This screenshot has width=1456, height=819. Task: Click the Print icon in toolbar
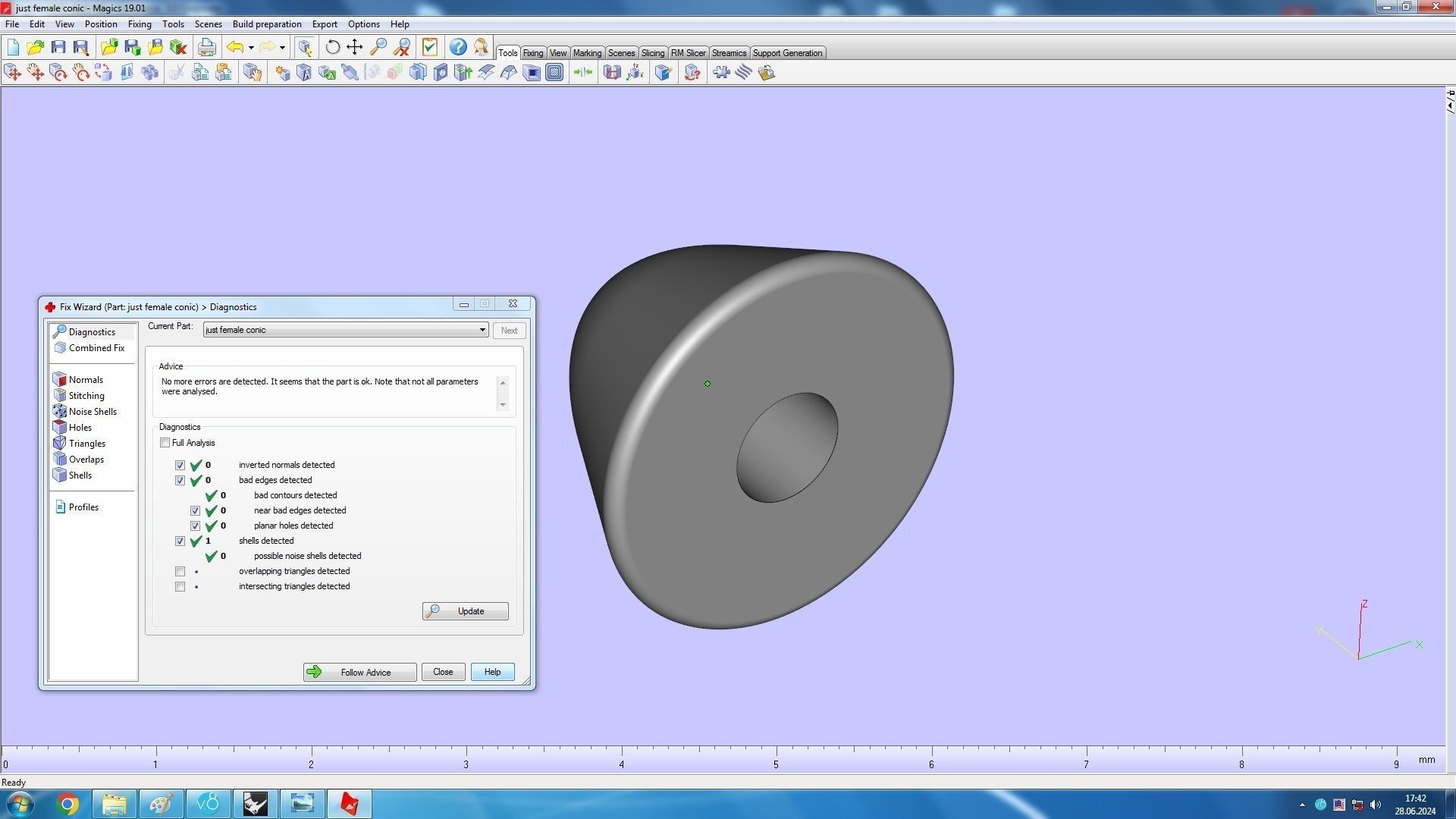[206, 47]
